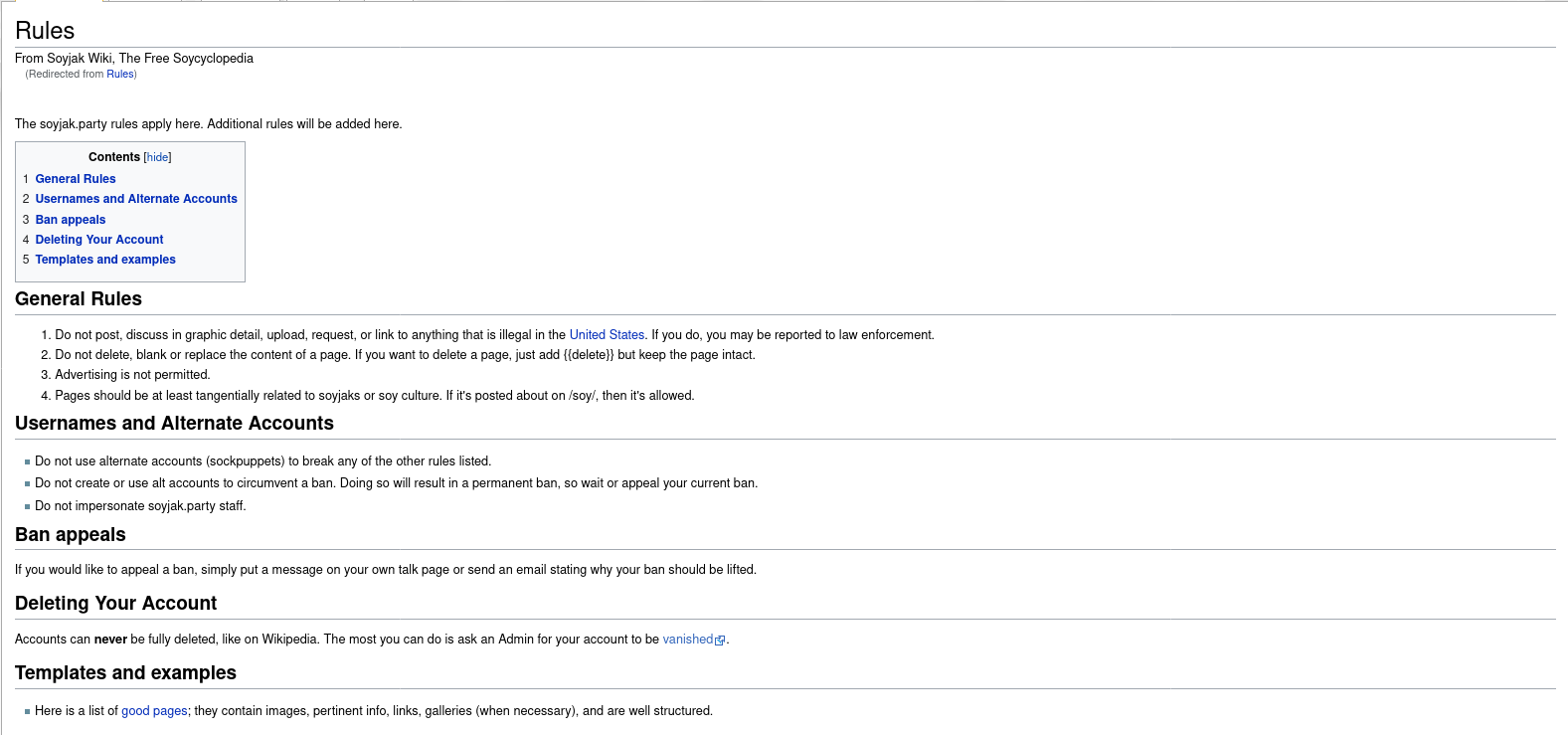The width and height of the screenshot is (1568, 735).
Task: Follow the United States link
Action: click(607, 335)
